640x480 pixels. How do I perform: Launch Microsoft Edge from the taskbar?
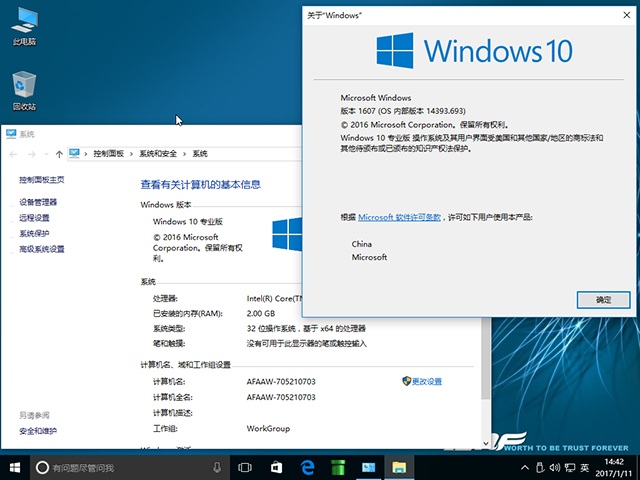tap(308, 467)
